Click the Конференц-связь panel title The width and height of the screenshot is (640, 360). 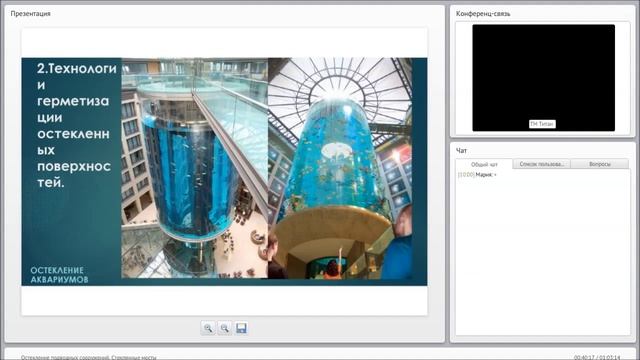[x=483, y=14]
